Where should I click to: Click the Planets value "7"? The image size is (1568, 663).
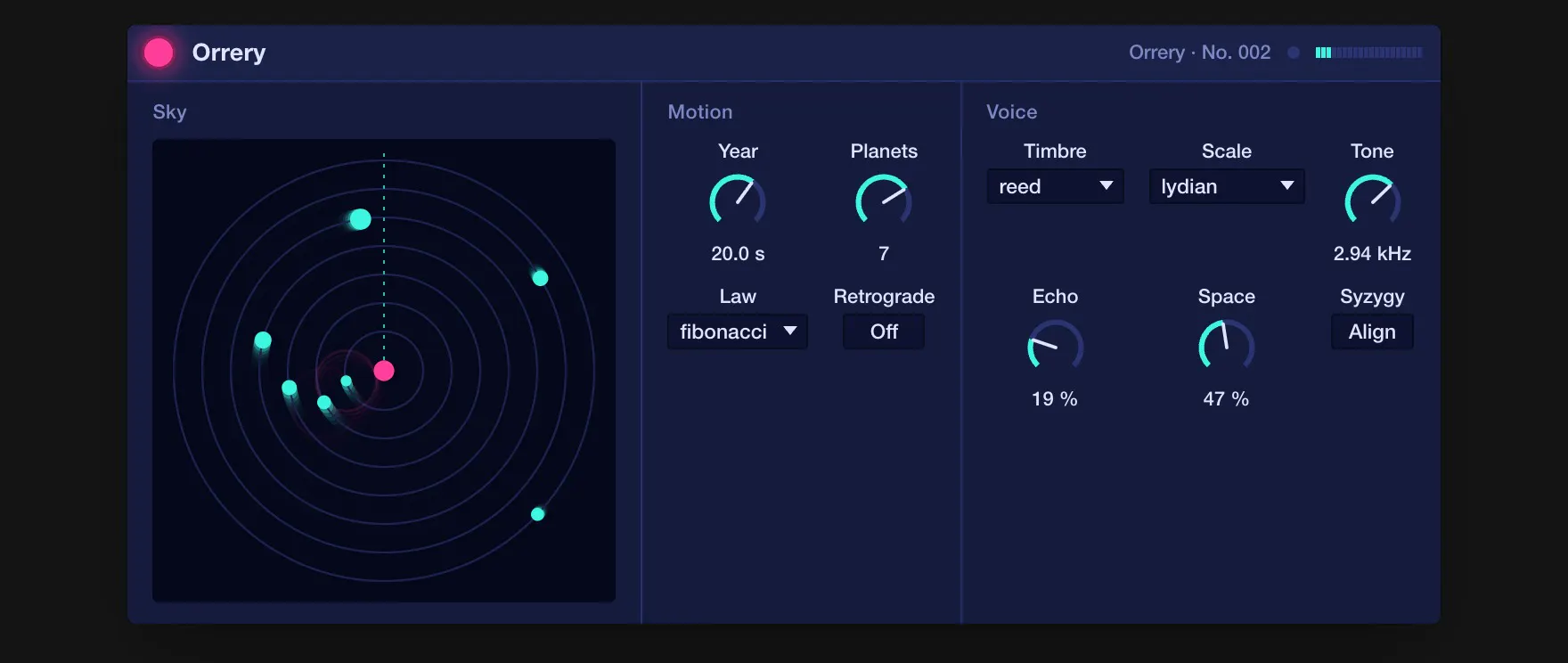(x=884, y=254)
